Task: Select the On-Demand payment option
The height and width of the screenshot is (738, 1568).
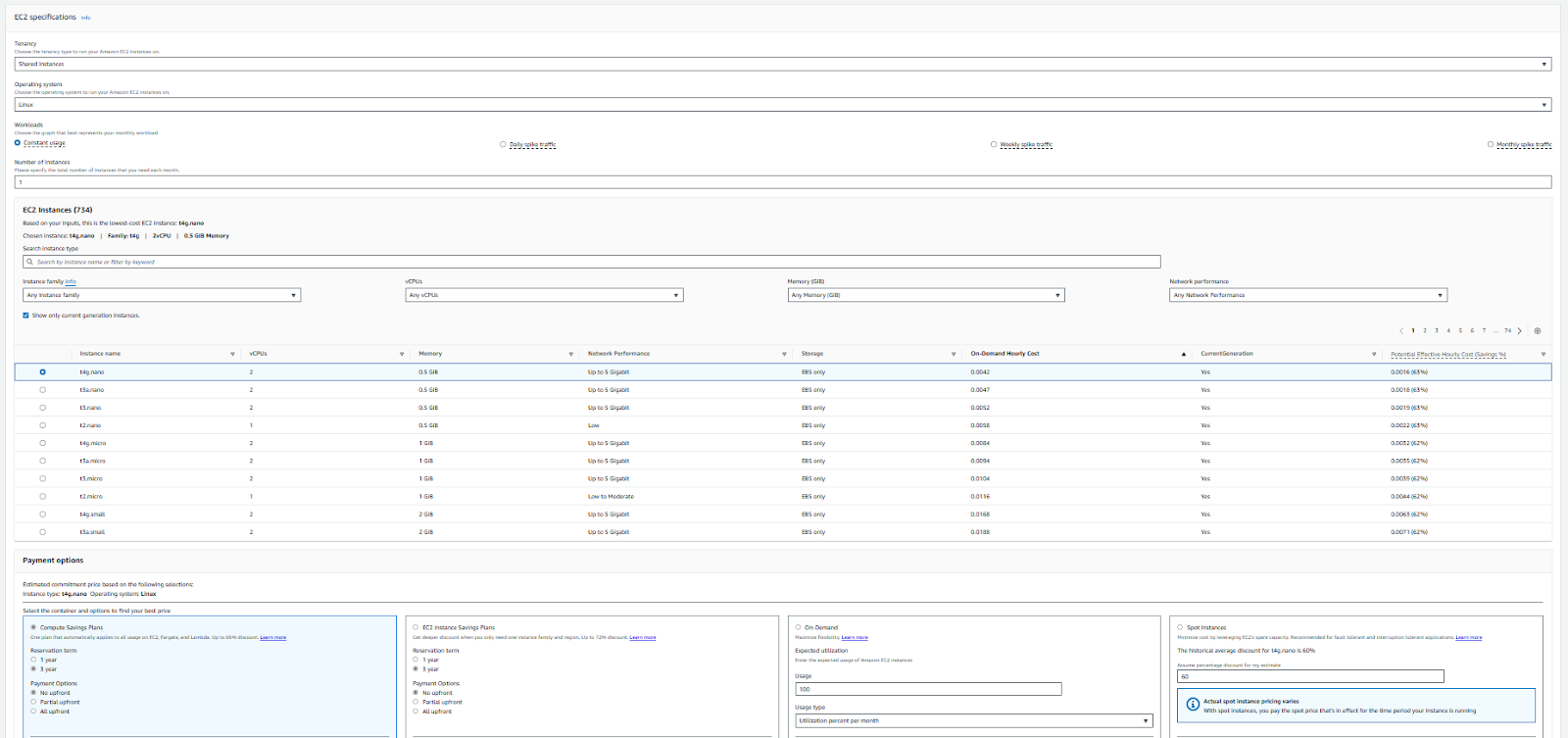Action: (798, 627)
